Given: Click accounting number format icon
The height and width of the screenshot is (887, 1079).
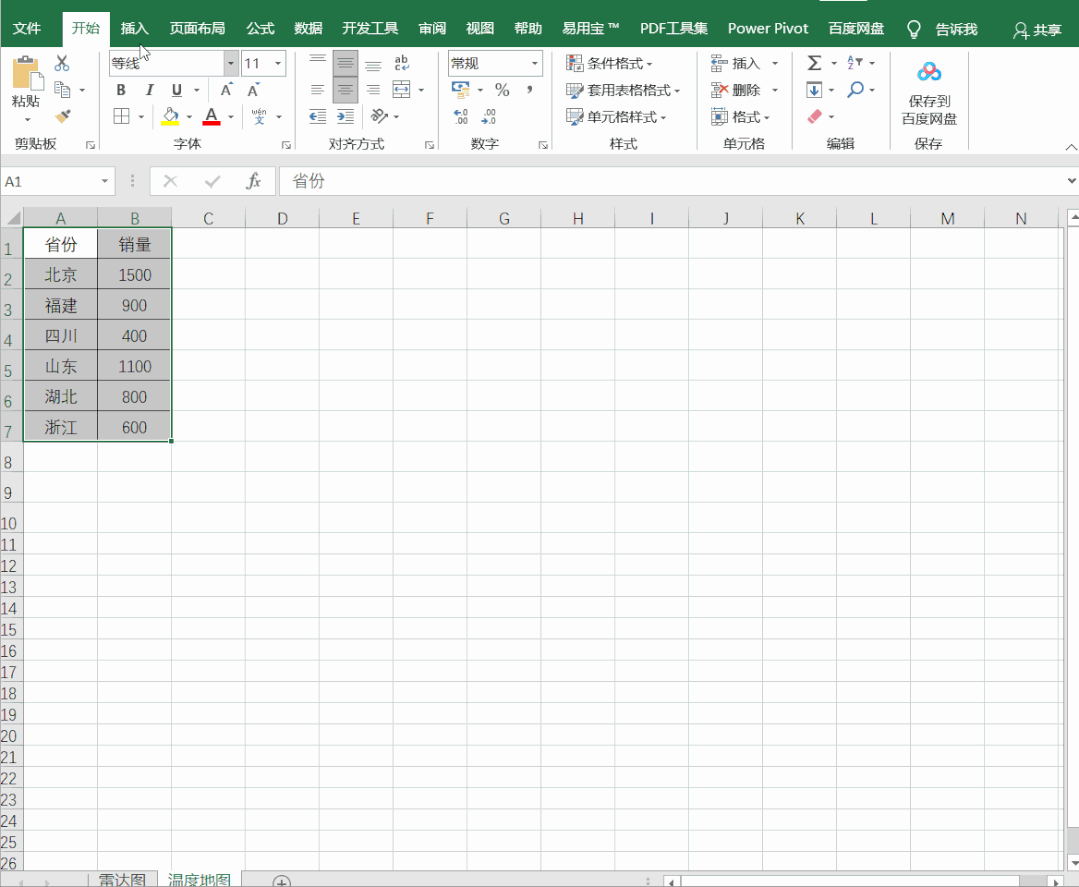Looking at the screenshot, I should point(460,89).
